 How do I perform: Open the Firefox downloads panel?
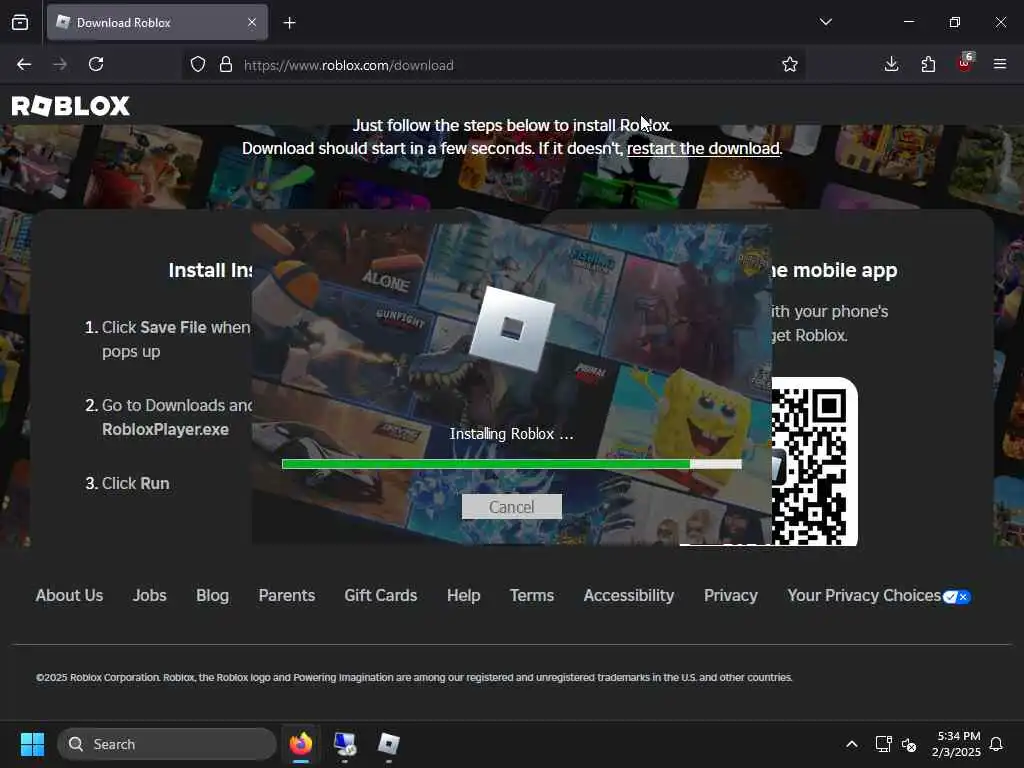coord(891,64)
